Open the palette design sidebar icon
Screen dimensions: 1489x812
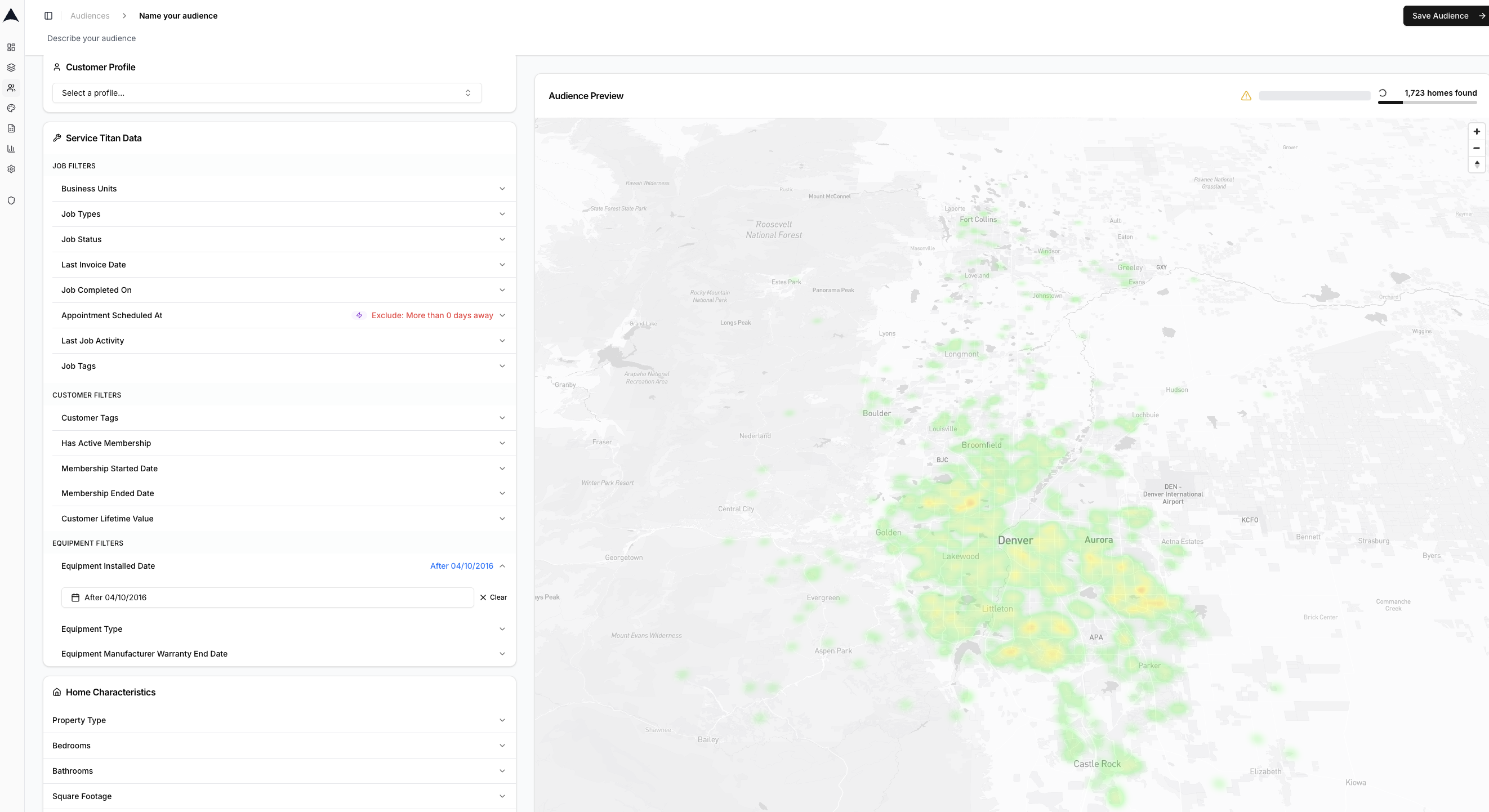(x=11, y=108)
